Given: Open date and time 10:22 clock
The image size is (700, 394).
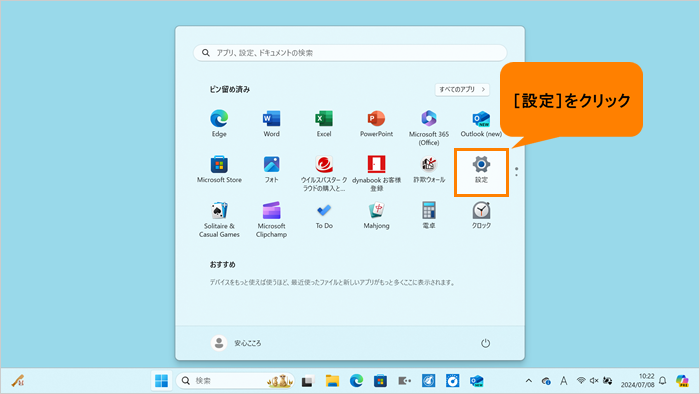Looking at the screenshot, I should [638, 380].
